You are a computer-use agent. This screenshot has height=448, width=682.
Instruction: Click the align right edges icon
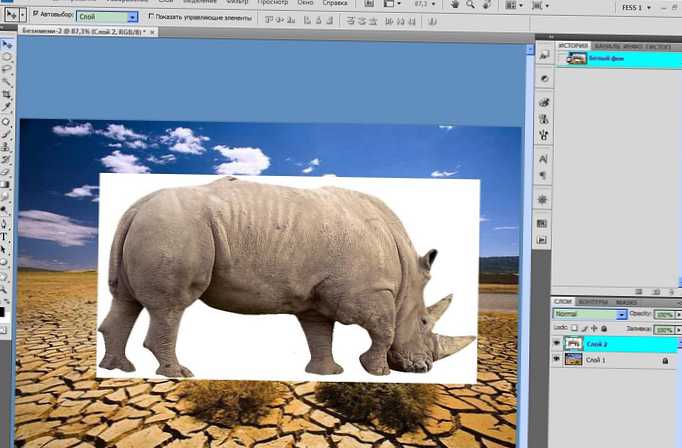pyautogui.click(x=329, y=20)
